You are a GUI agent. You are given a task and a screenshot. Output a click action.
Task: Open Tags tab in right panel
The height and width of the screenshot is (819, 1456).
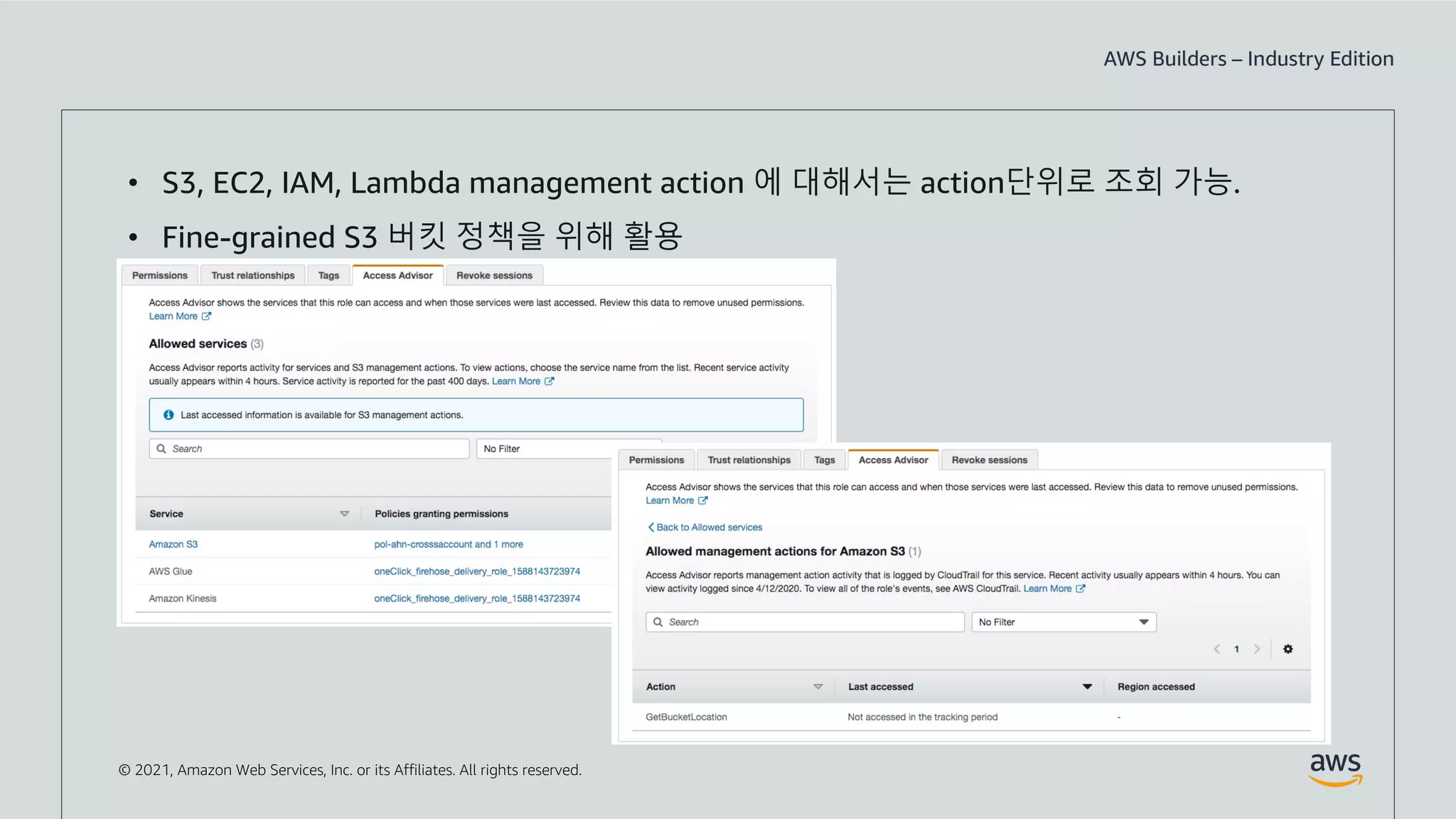click(x=825, y=460)
